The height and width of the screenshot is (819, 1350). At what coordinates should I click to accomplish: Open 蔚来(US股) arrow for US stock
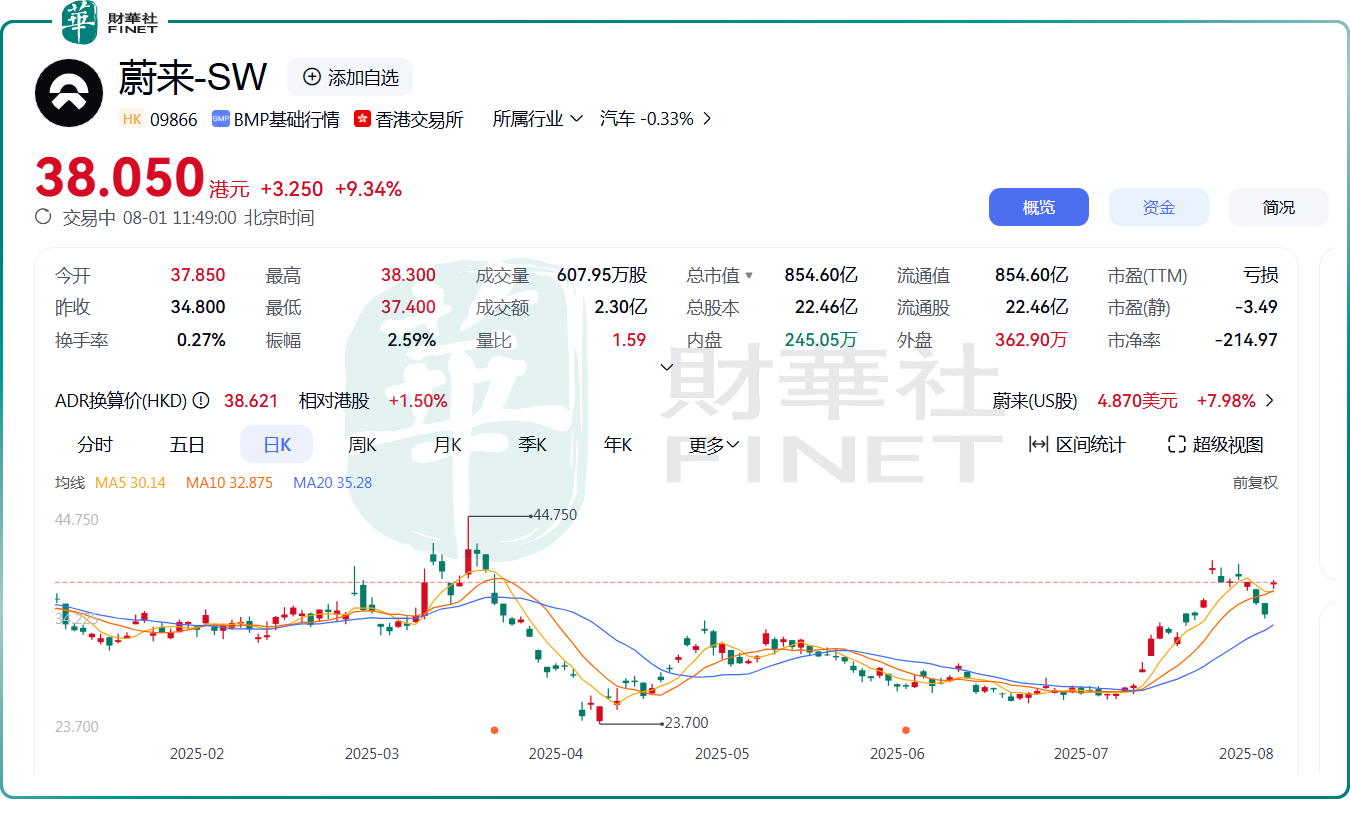(1270, 401)
